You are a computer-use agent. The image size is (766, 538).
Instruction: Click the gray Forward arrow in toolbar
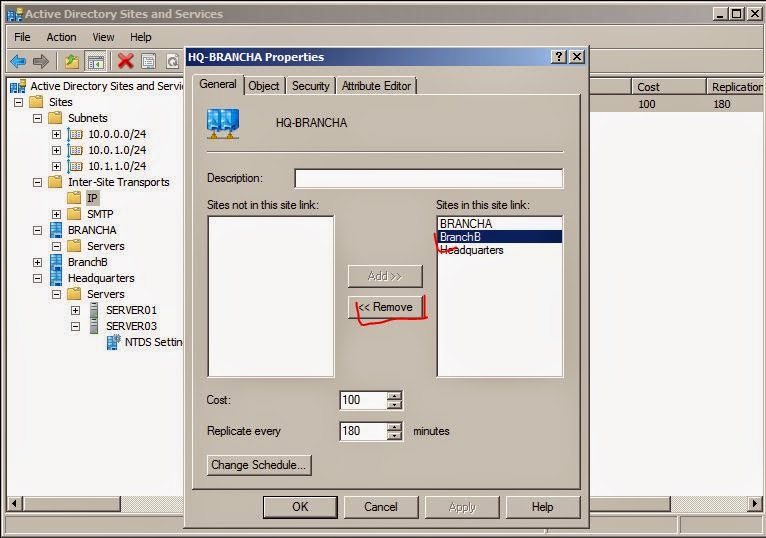41,62
